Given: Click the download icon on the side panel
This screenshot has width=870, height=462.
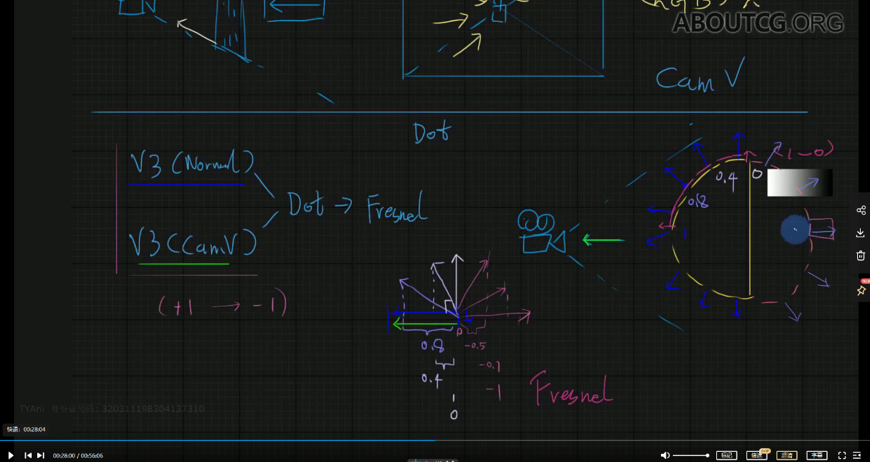Looking at the screenshot, I should (861, 233).
